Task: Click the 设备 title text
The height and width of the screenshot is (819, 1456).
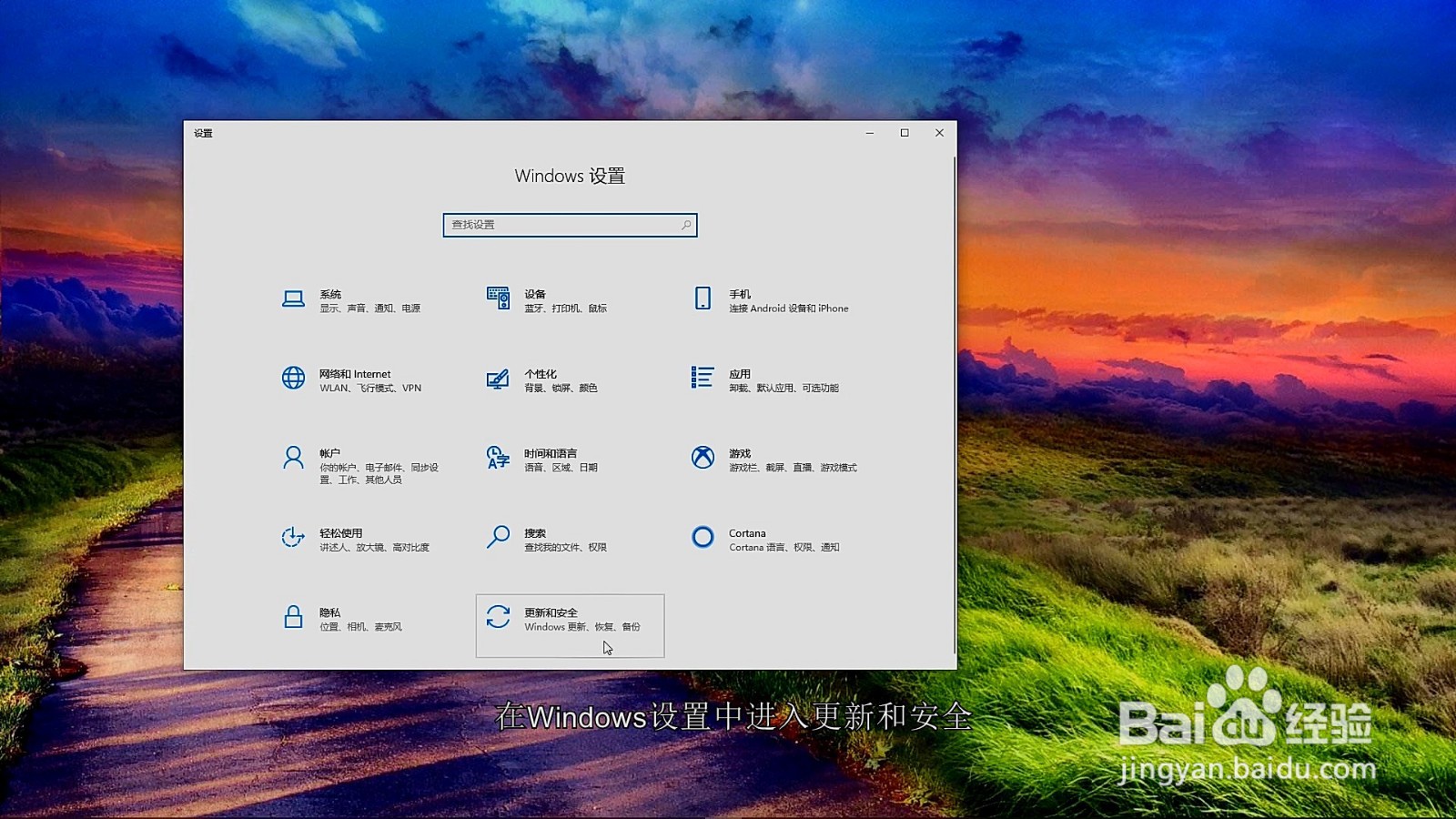Action: point(535,294)
